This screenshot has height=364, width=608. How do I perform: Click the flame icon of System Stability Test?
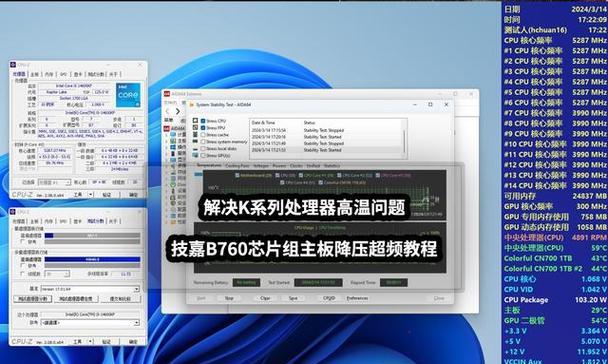pyautogui.click(x=192, y=105)
